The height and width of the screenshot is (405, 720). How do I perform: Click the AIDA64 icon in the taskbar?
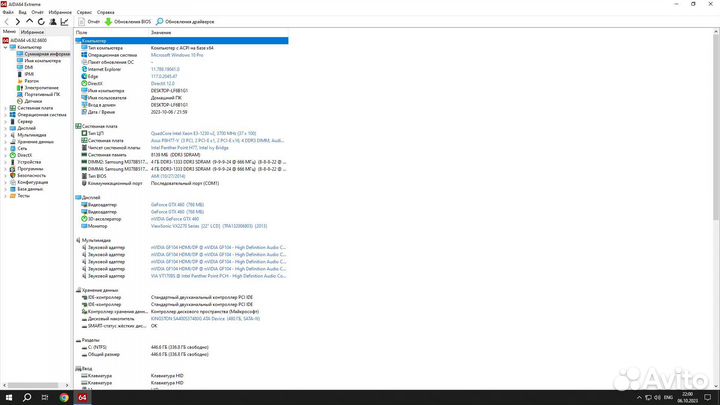click(x=84, y=397)
